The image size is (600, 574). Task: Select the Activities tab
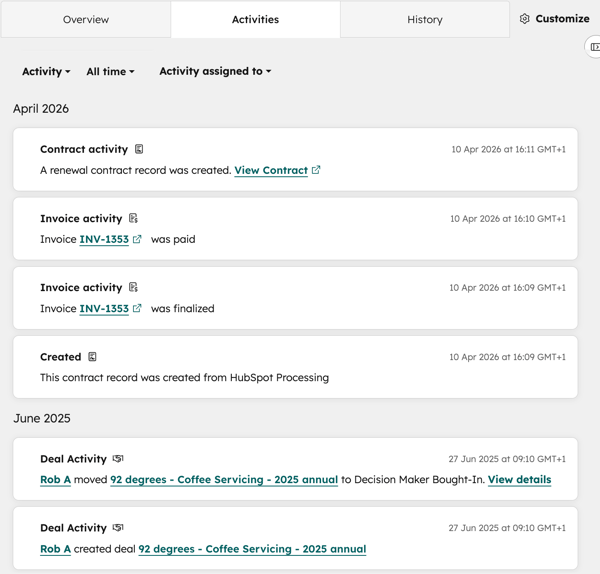click(x=255, y=20)
